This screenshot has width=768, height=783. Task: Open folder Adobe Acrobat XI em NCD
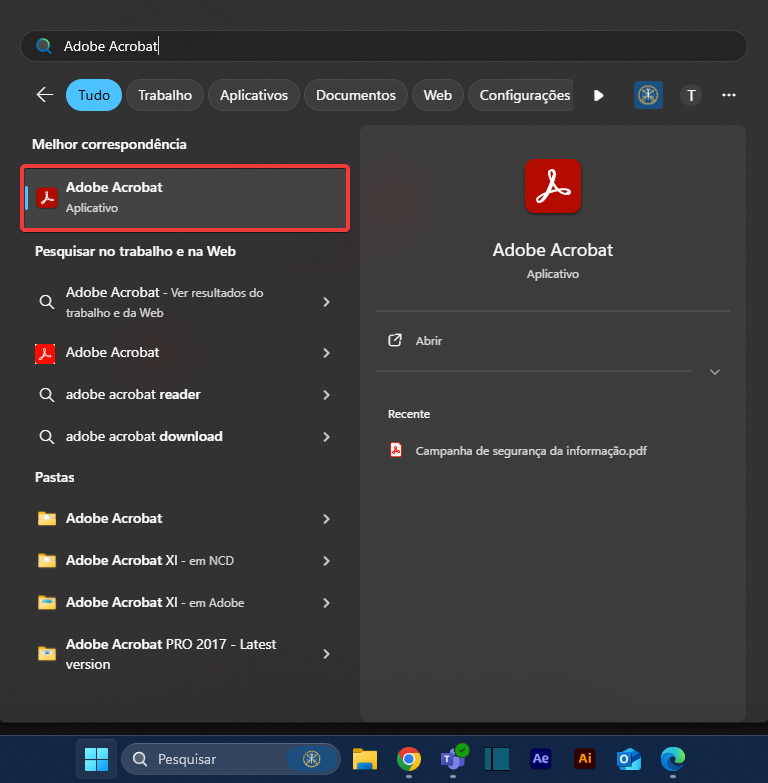pyautogui.click(x=185, y=561)
